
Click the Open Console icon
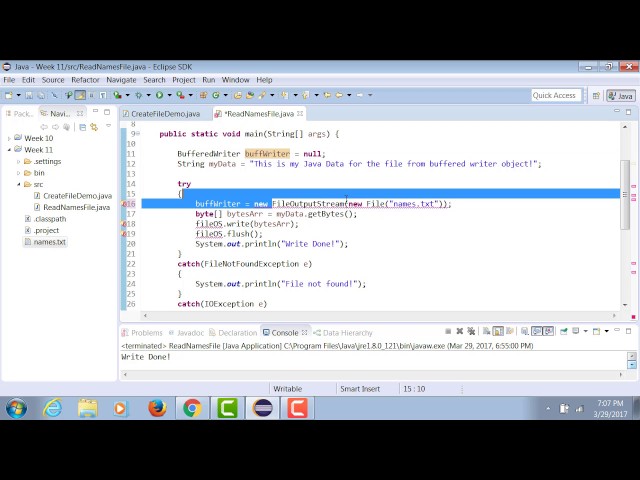(597, 331)
